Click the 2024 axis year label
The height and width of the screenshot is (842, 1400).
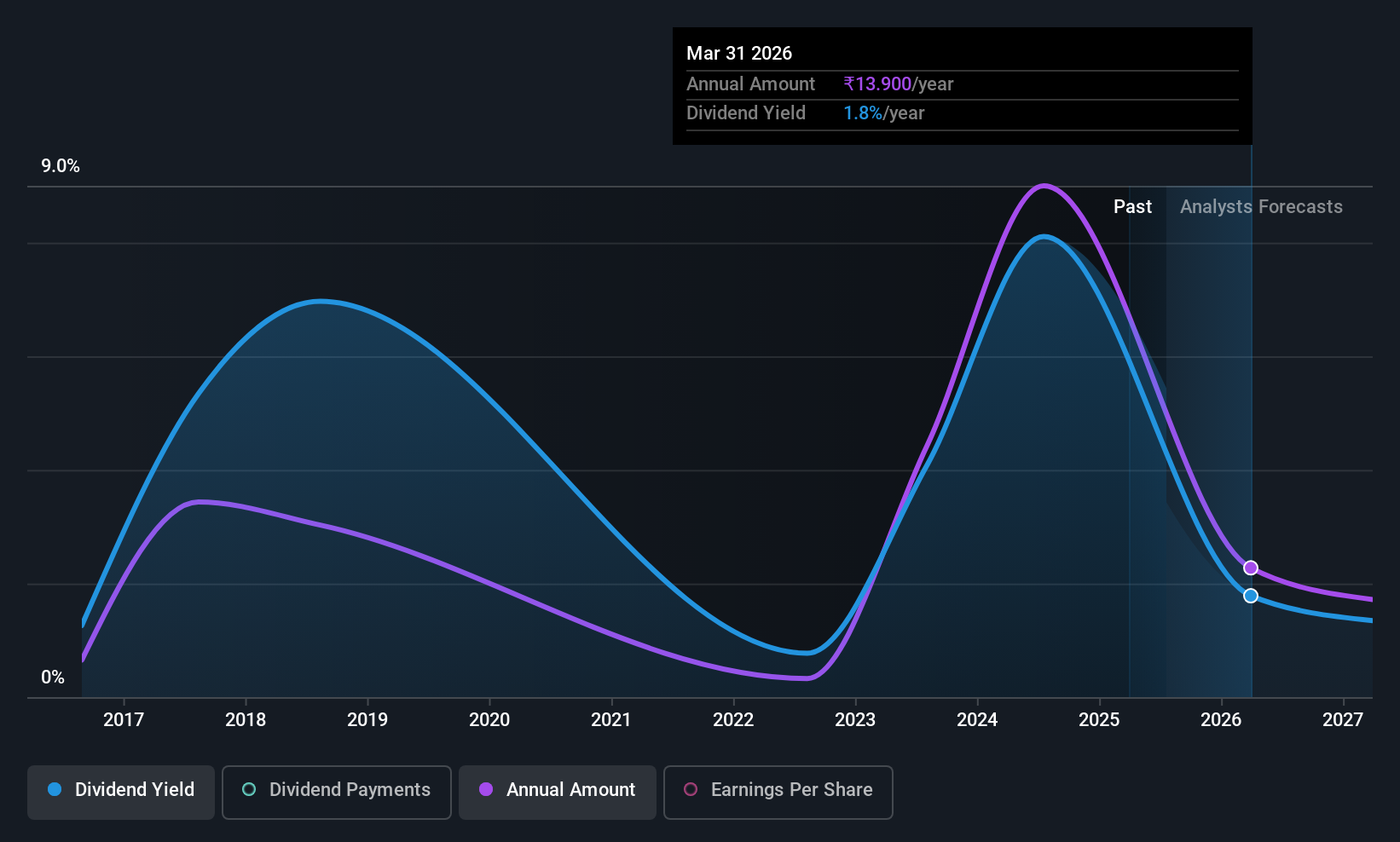tap(977, 719)
